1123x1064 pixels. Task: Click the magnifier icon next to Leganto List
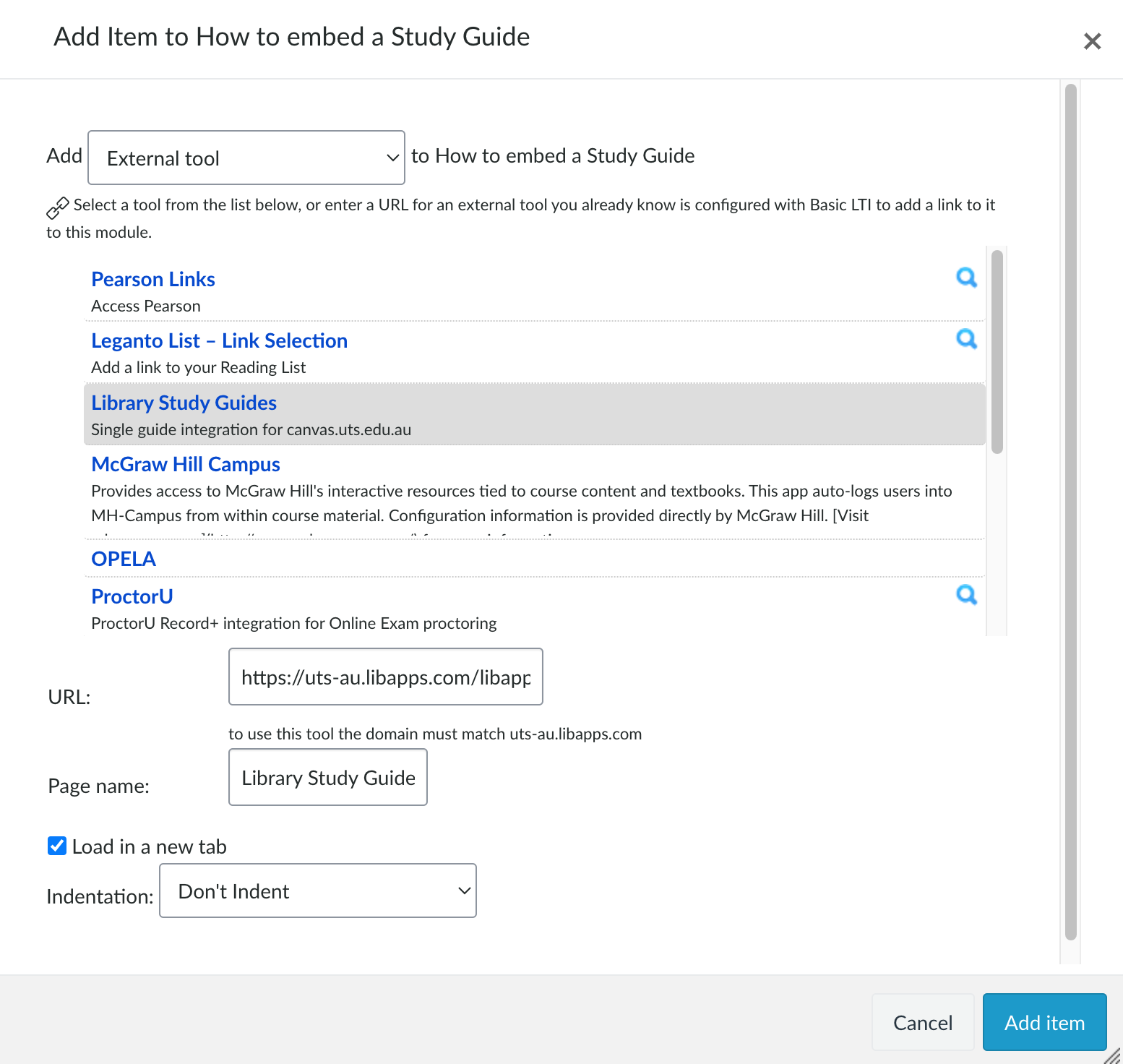click(x=966, y=339)
